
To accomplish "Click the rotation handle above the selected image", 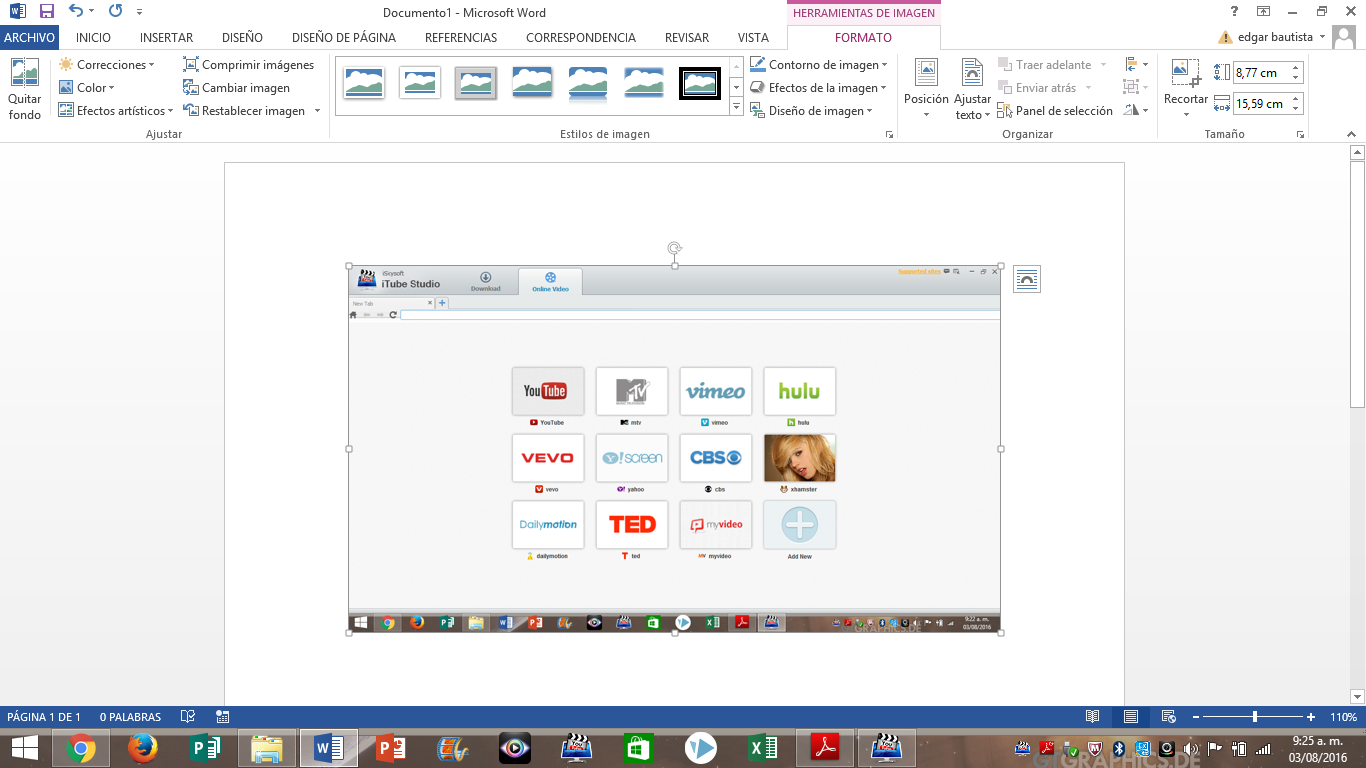I will coord(675,248).
